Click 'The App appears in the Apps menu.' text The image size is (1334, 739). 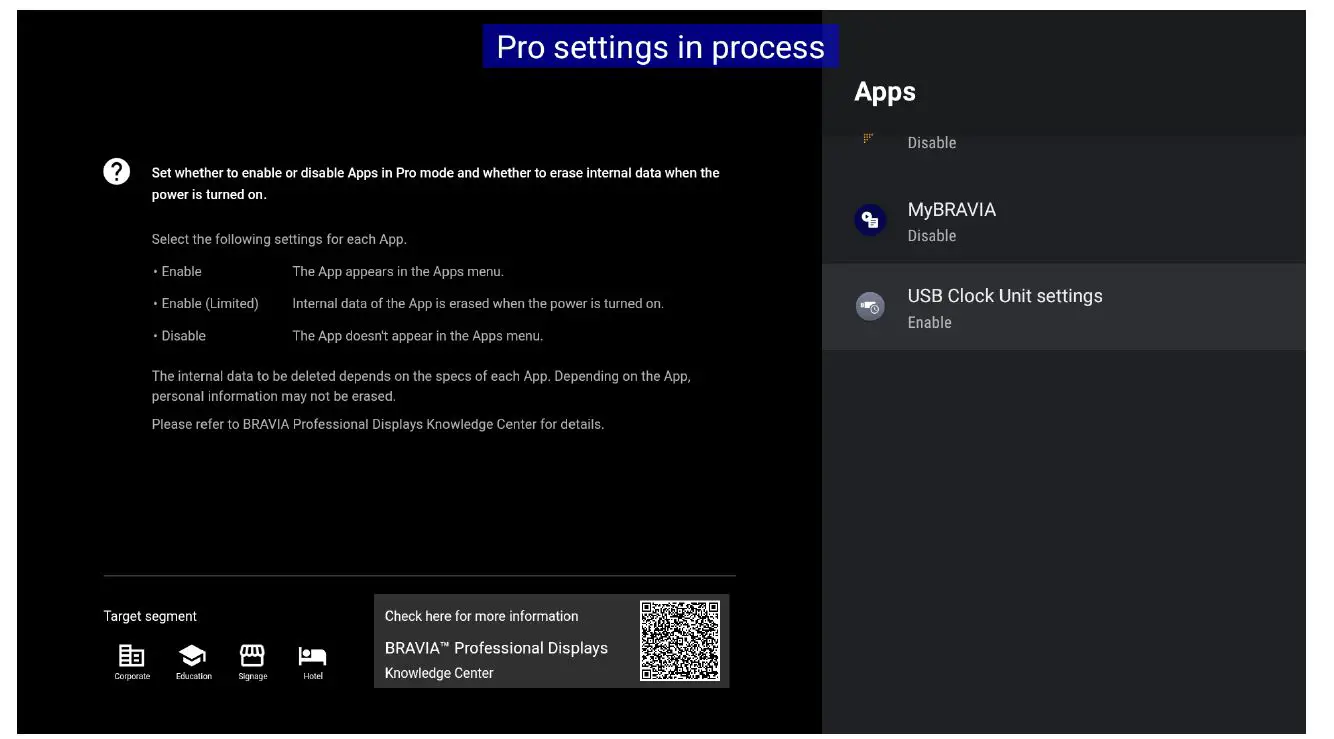tap(398, 271)
